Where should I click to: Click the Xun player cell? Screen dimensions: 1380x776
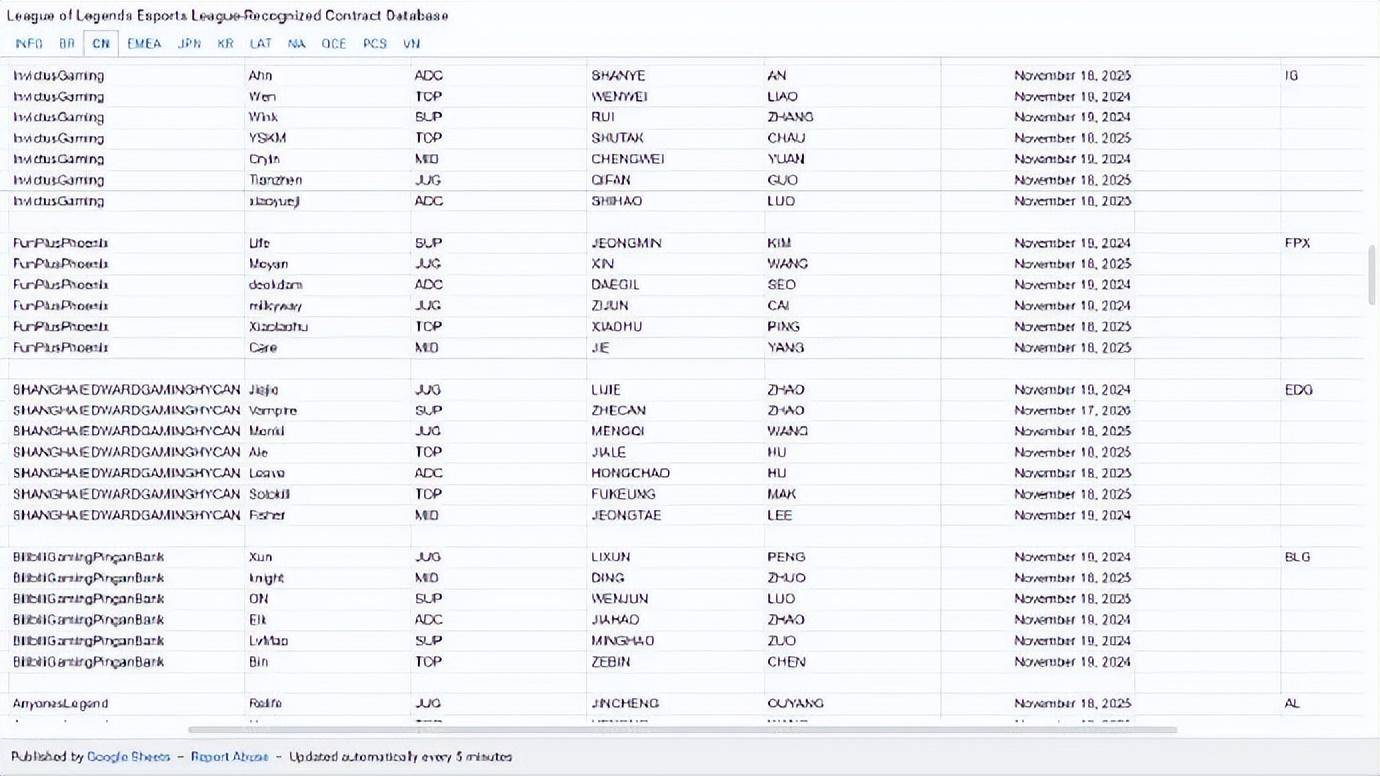(328, 557)
